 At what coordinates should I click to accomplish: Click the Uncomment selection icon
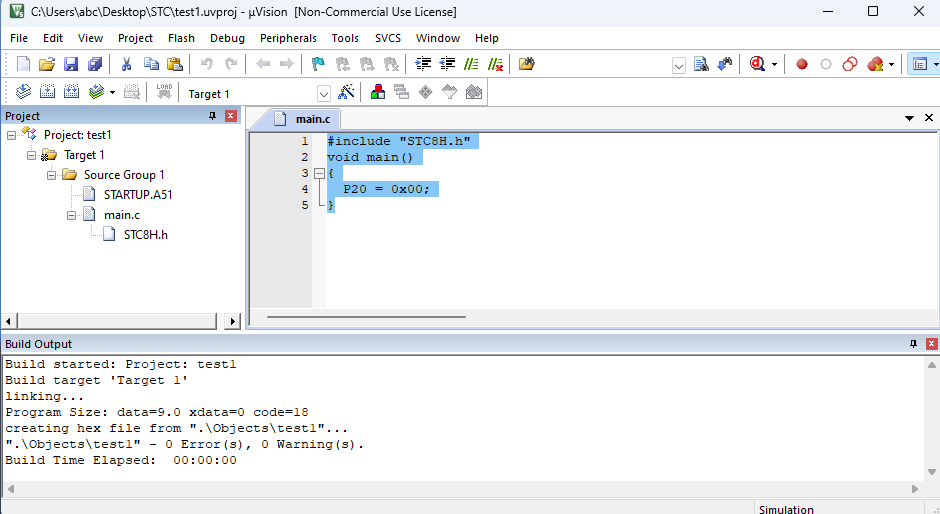(x=495, y=64)
